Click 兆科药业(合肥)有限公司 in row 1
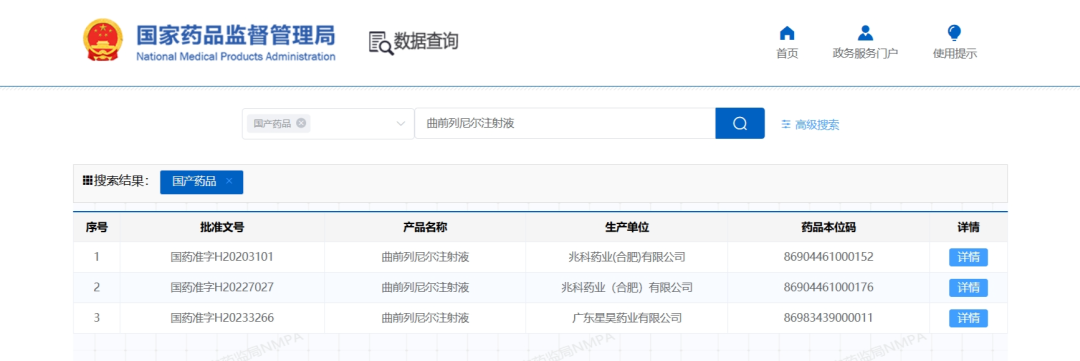Image resolution: width=1080 pixels, height=361 pixels. click(x=627, y=257)
